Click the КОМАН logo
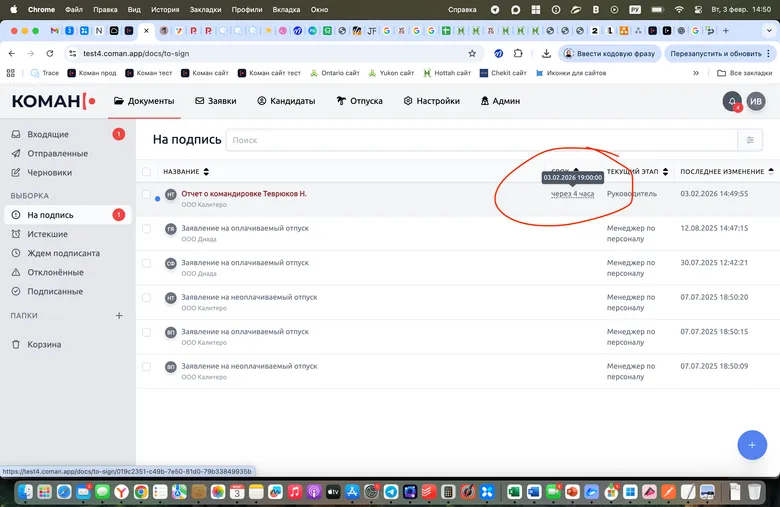 tap(53, 101)
